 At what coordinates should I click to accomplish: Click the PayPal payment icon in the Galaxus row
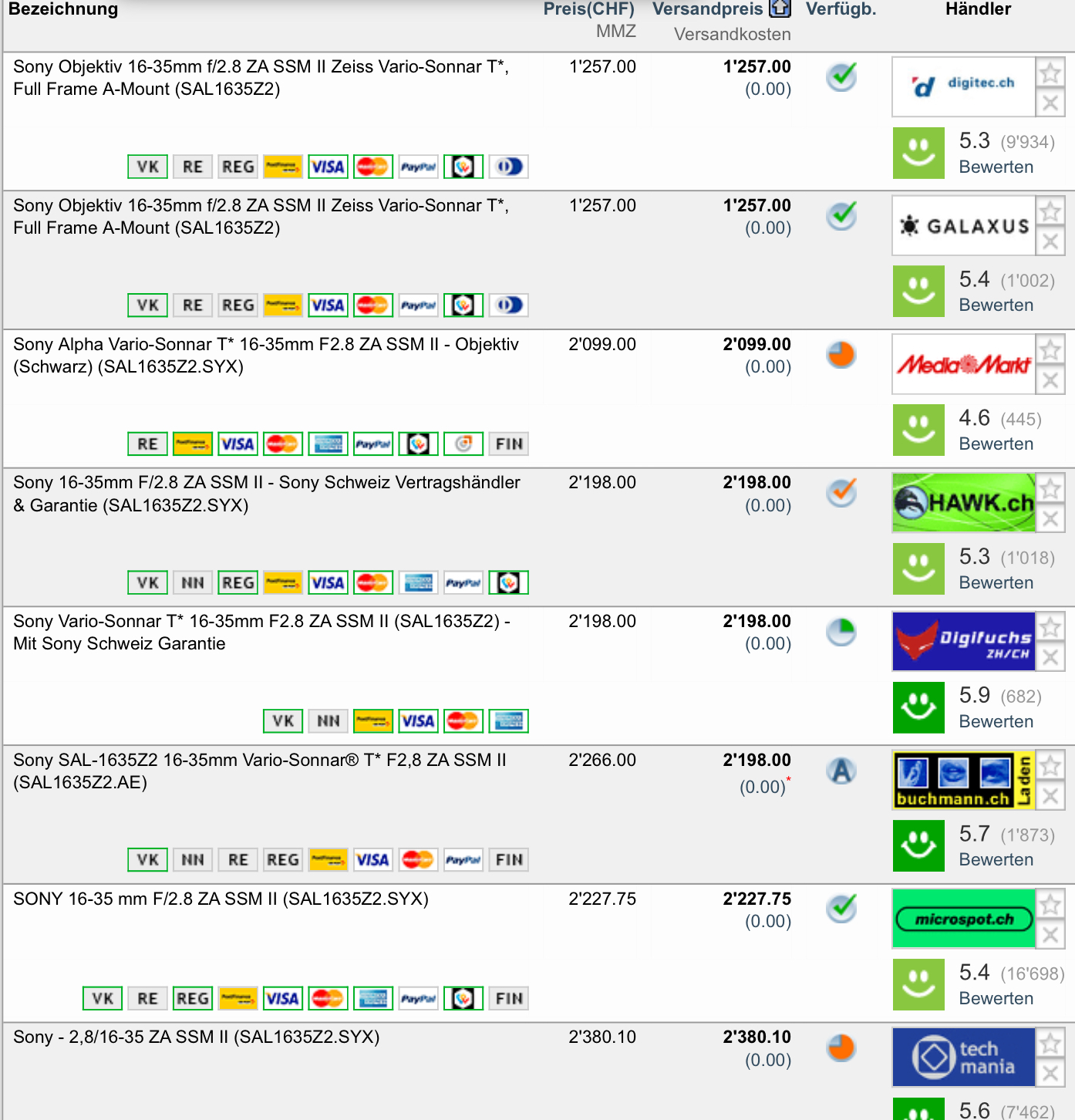coord(418,305)
